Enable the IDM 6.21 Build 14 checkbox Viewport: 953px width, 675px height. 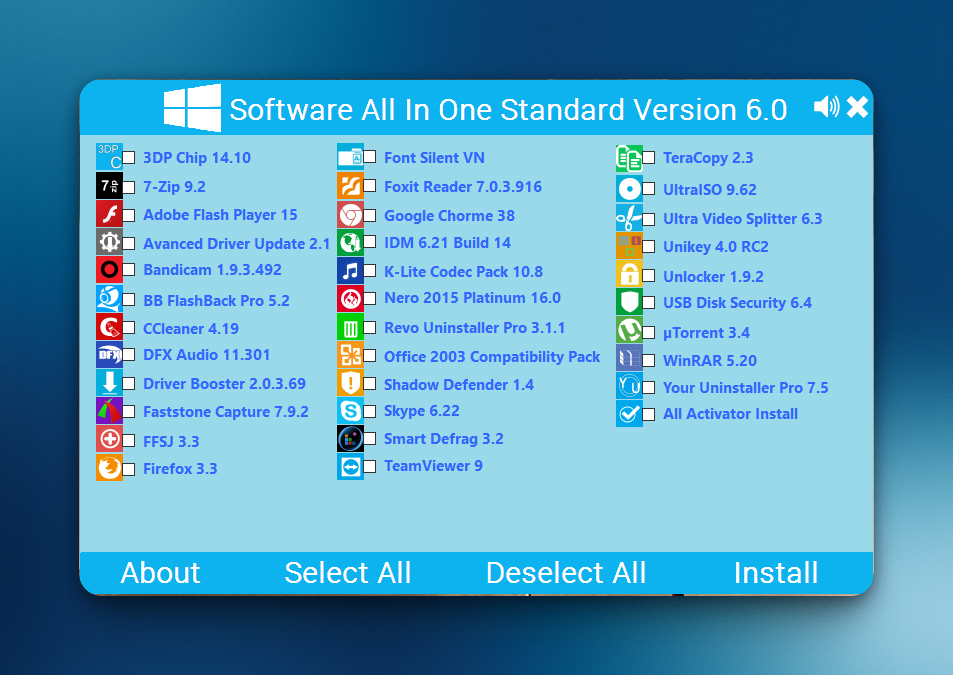tap(370, 241)
